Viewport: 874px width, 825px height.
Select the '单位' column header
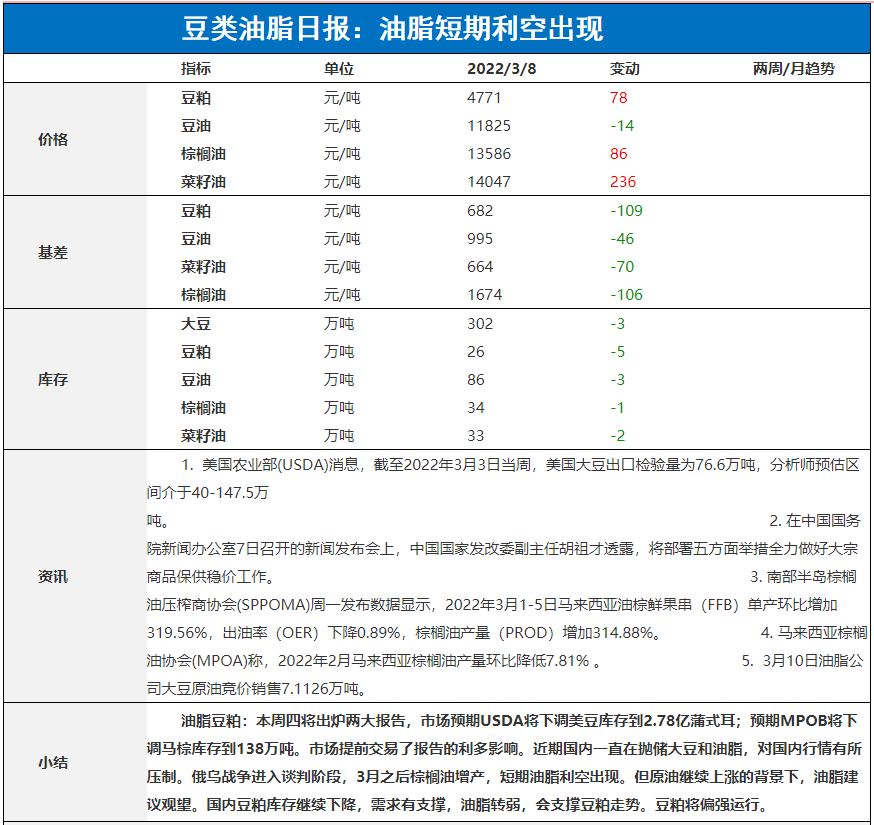coord(339,69)
